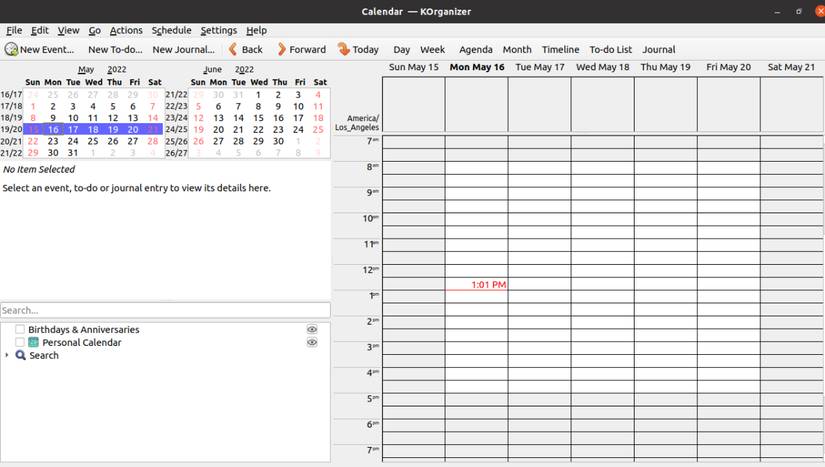The image size is (825, 467).
Task: Switch to Agenda view
Action: (476, 49)
